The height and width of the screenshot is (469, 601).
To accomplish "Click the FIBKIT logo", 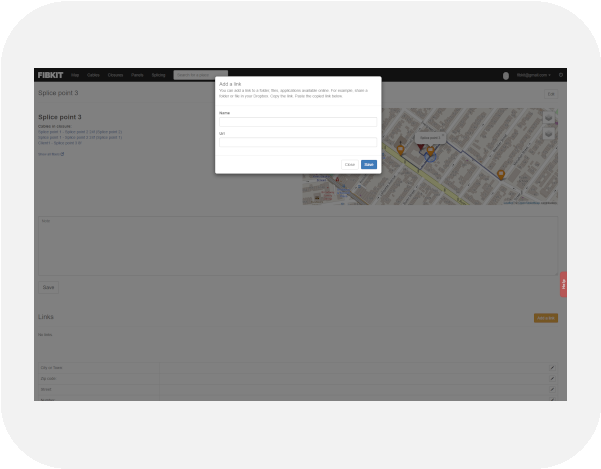I will point(50,75).
